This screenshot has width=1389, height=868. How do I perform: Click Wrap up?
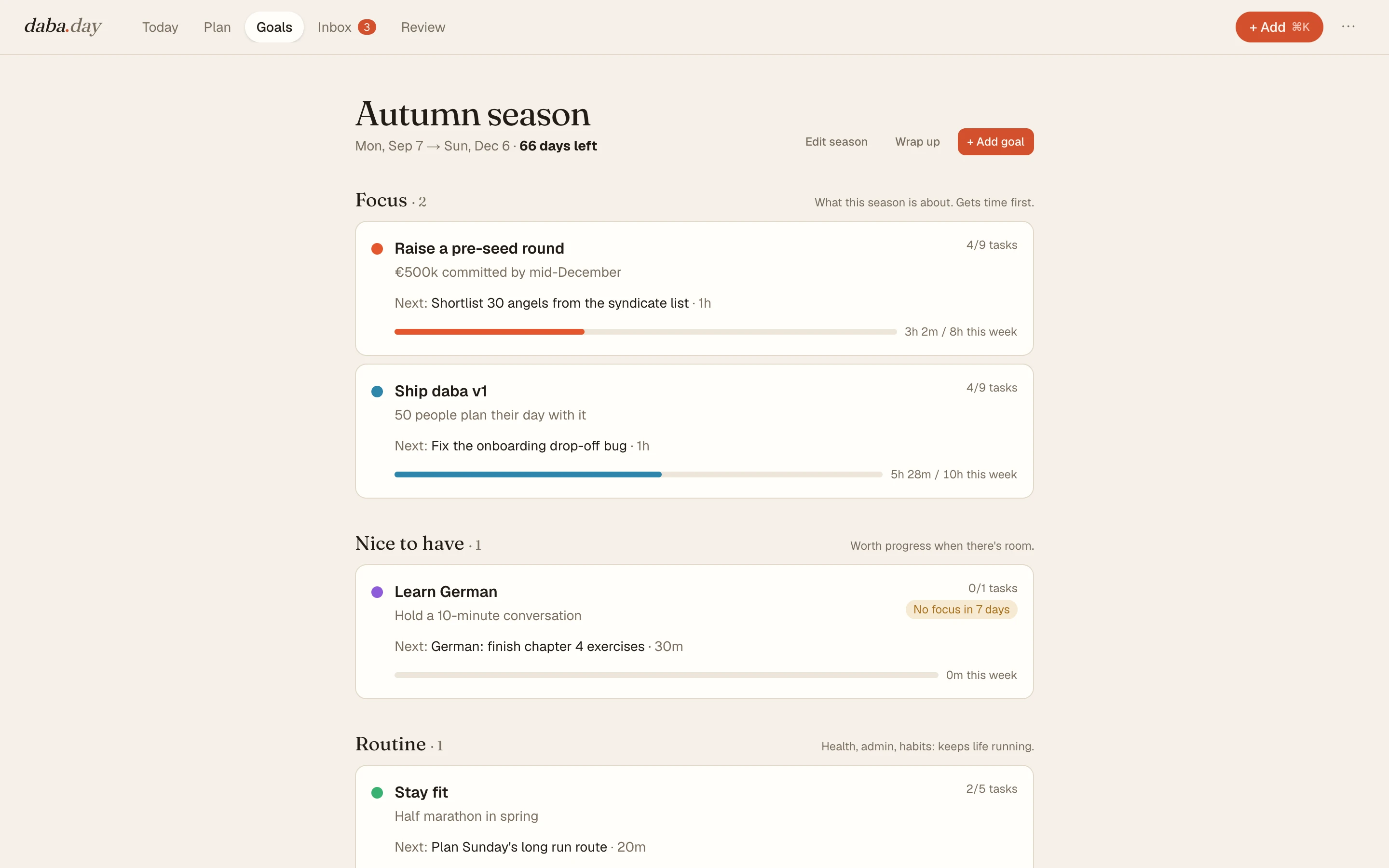917,142
